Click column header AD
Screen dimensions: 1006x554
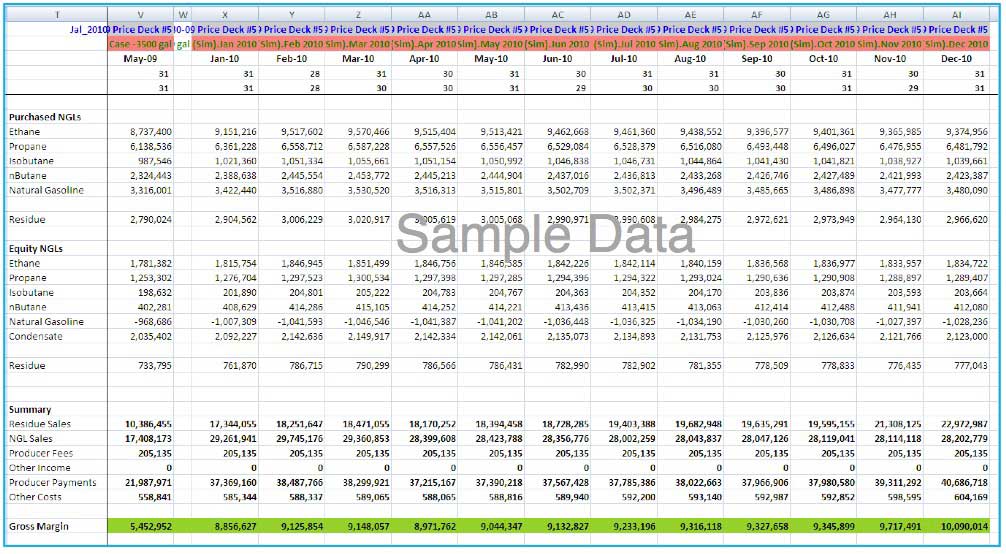[623, 15]
